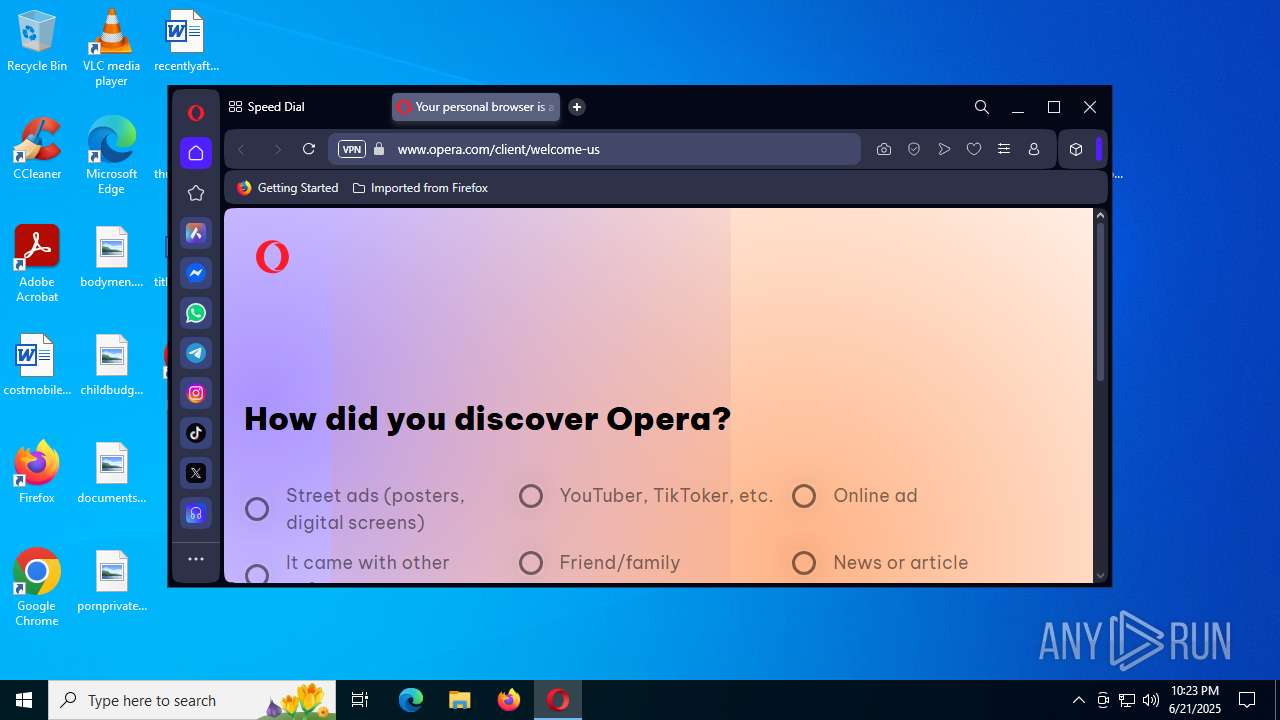Select the Recycle Bin desktop icon
The width and height of the screenshot is (1280, 720).
(37, 41)
